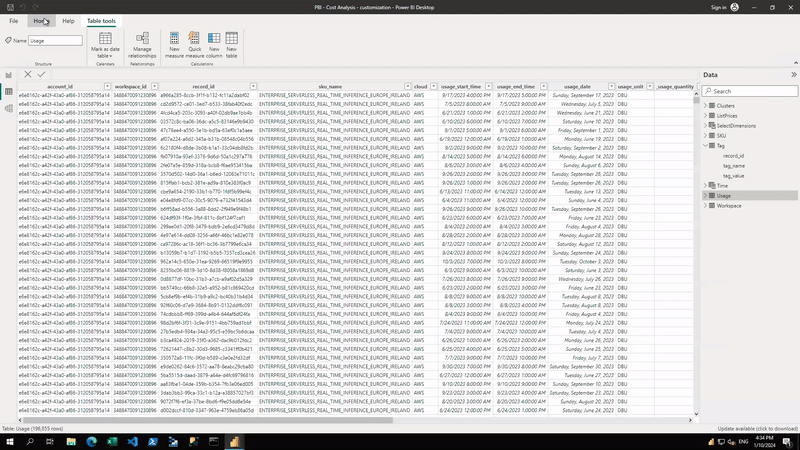Create a New measure
Image resolution: width=800 pixels, height=450 pixels.
click(x=175, y=41)
